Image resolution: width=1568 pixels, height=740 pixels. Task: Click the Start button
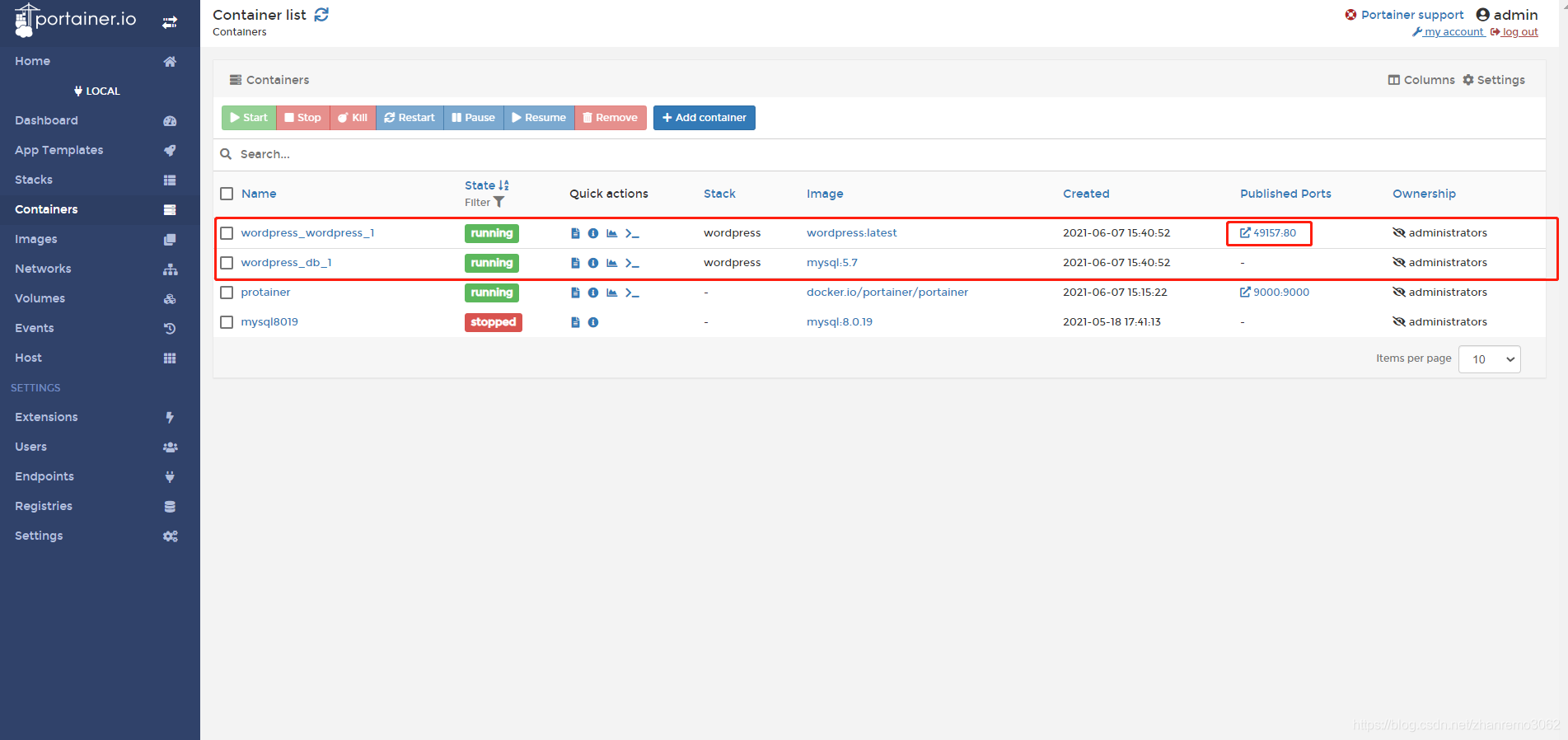point(249,118)
